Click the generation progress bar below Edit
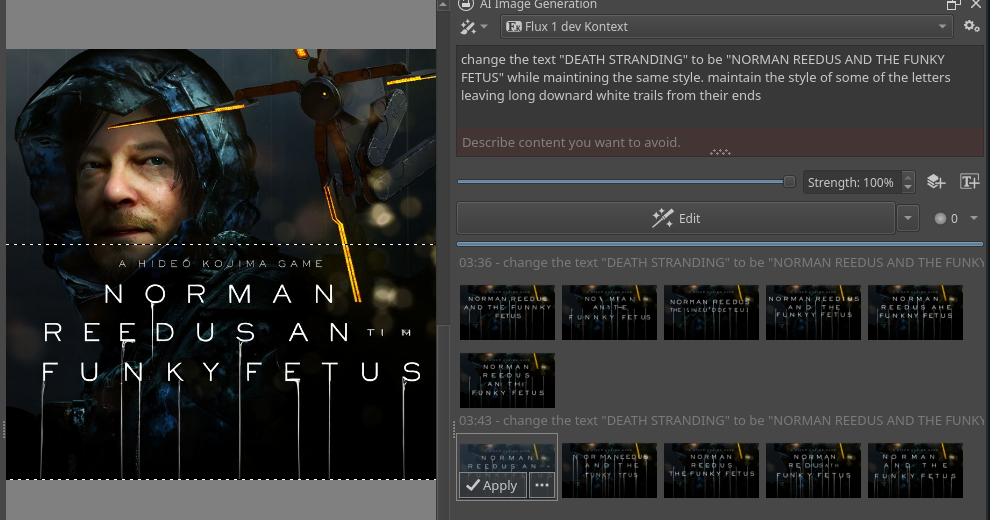This screenshot has width=990, height=520. click(x=720, y=244)
